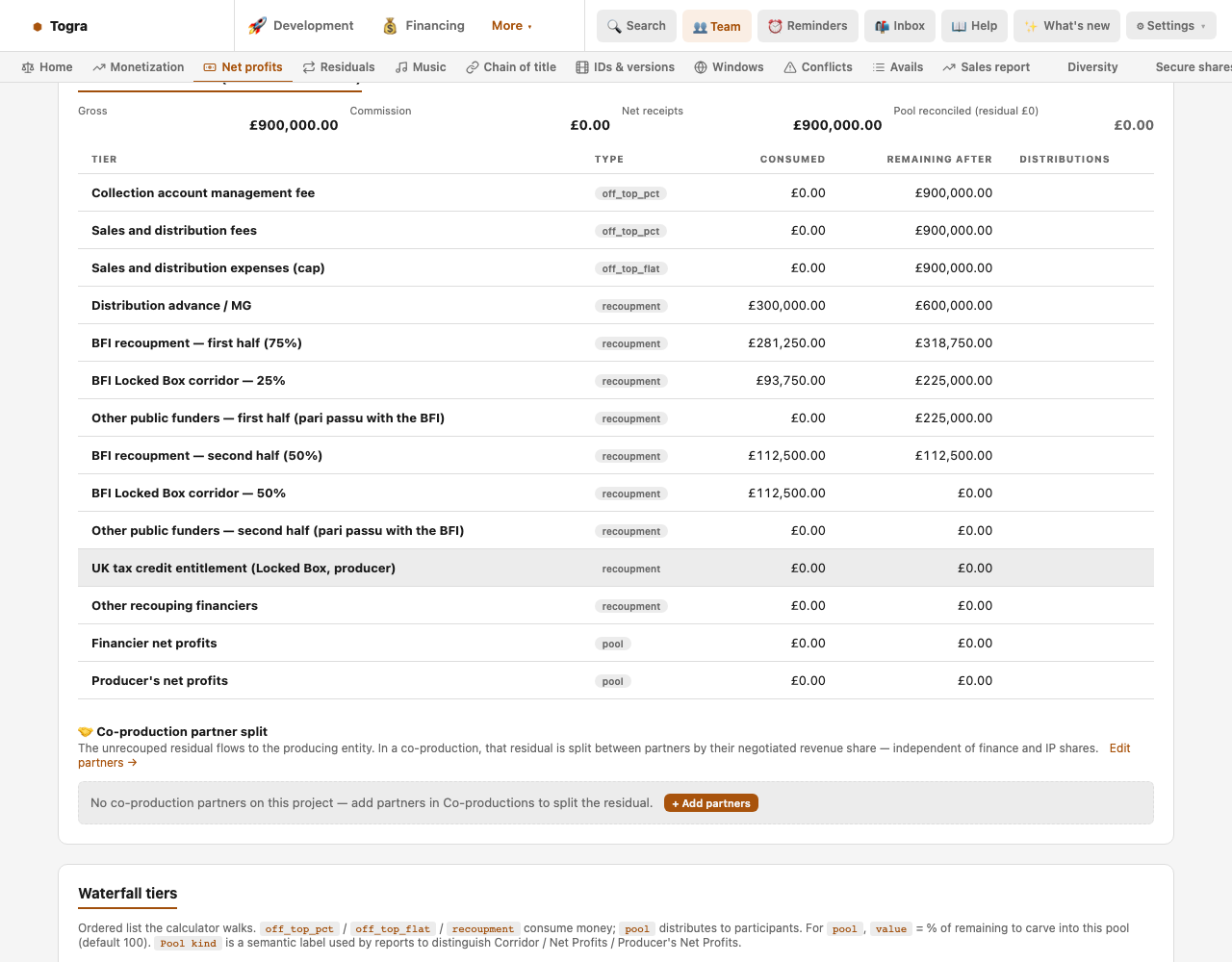Switch to the Net profits tab
The height and width of the screenshot is (962, 1232).
(x=243, y=67)
